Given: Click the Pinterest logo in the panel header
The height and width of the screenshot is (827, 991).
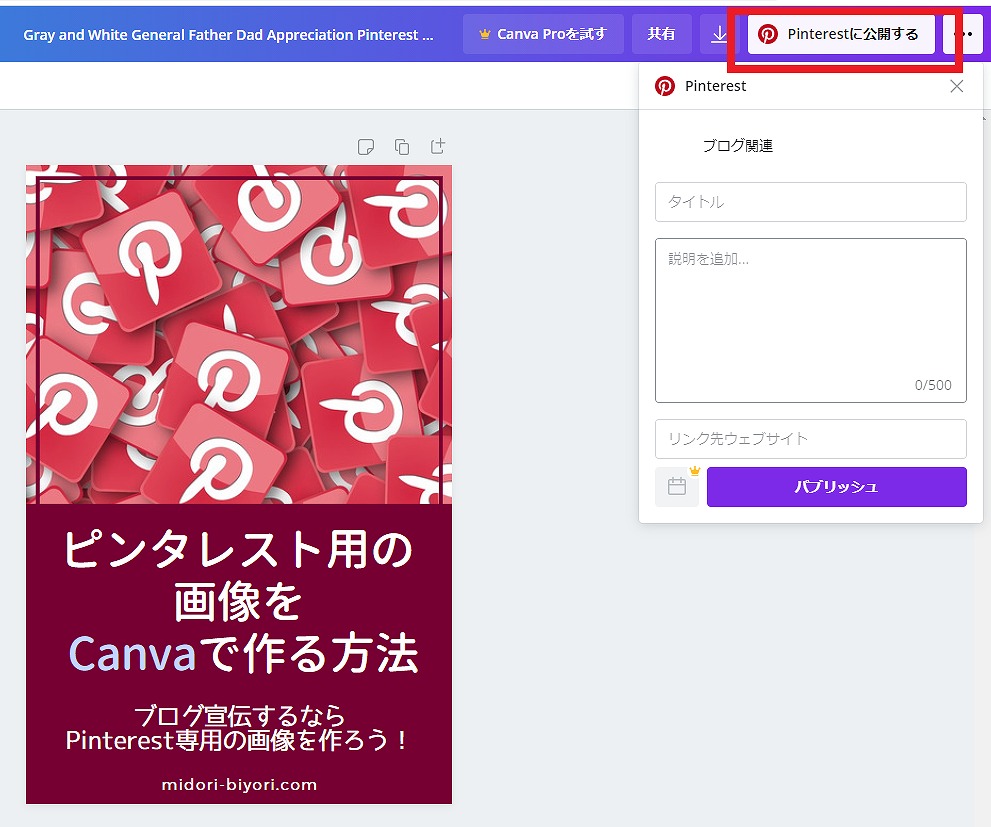Looking at the screenshot, I should pyautogui.click(x=664, y=86).
